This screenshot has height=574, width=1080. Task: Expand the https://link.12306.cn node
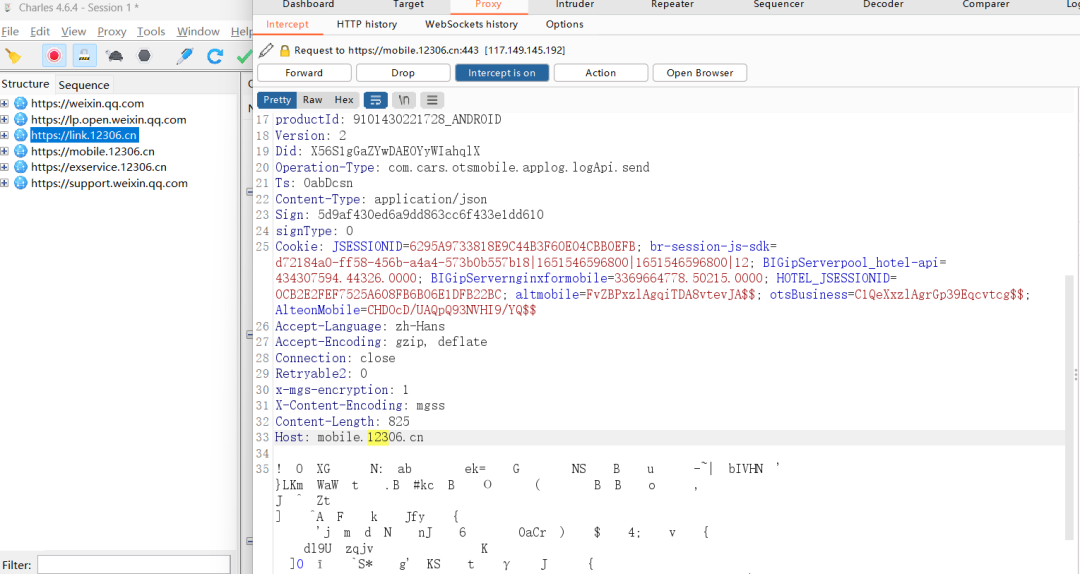(4, 135)
